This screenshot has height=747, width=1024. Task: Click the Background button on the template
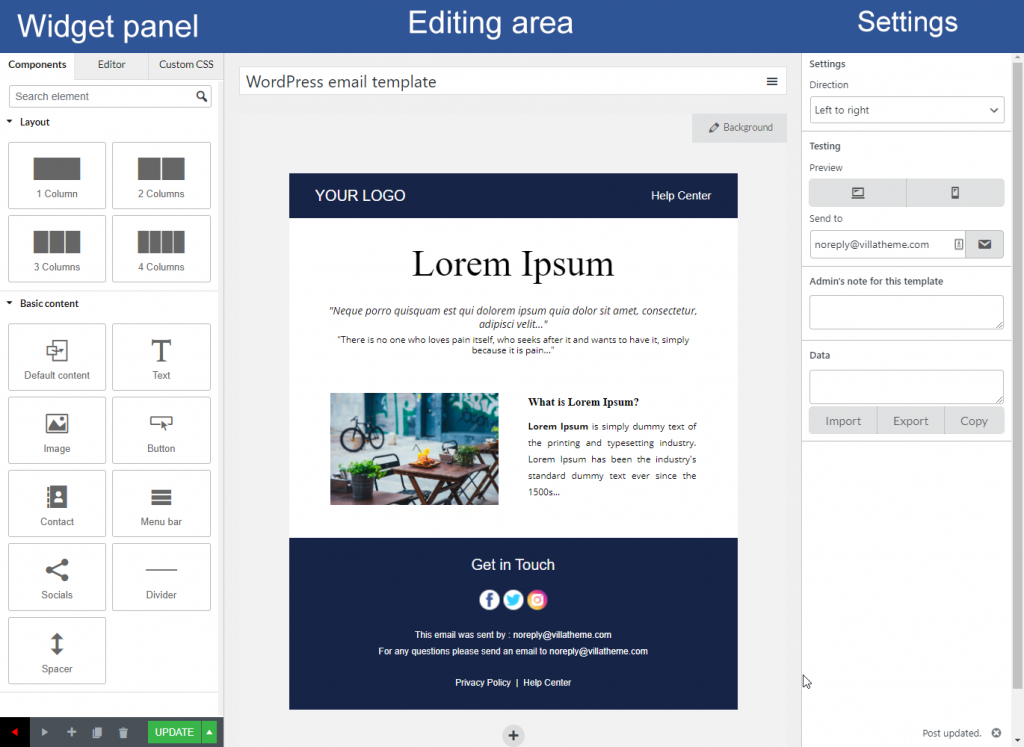[x=739, y=128]
